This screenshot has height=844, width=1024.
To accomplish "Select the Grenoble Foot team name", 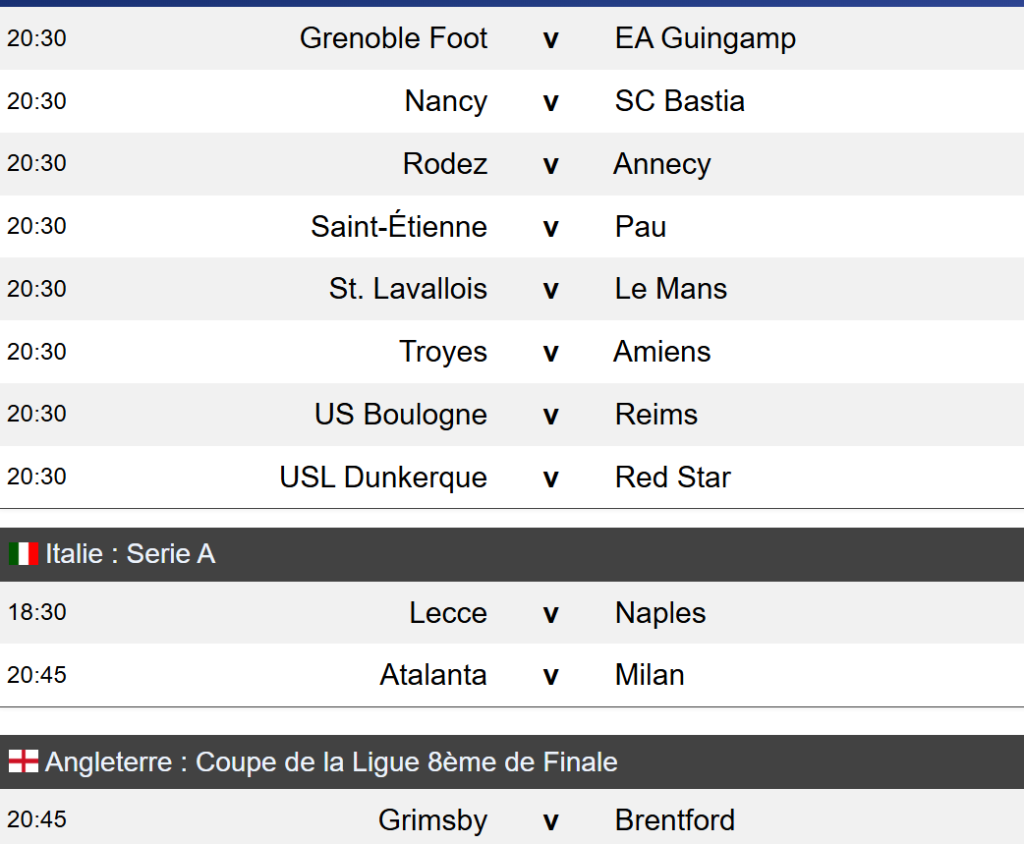I will tap(393, 39).
